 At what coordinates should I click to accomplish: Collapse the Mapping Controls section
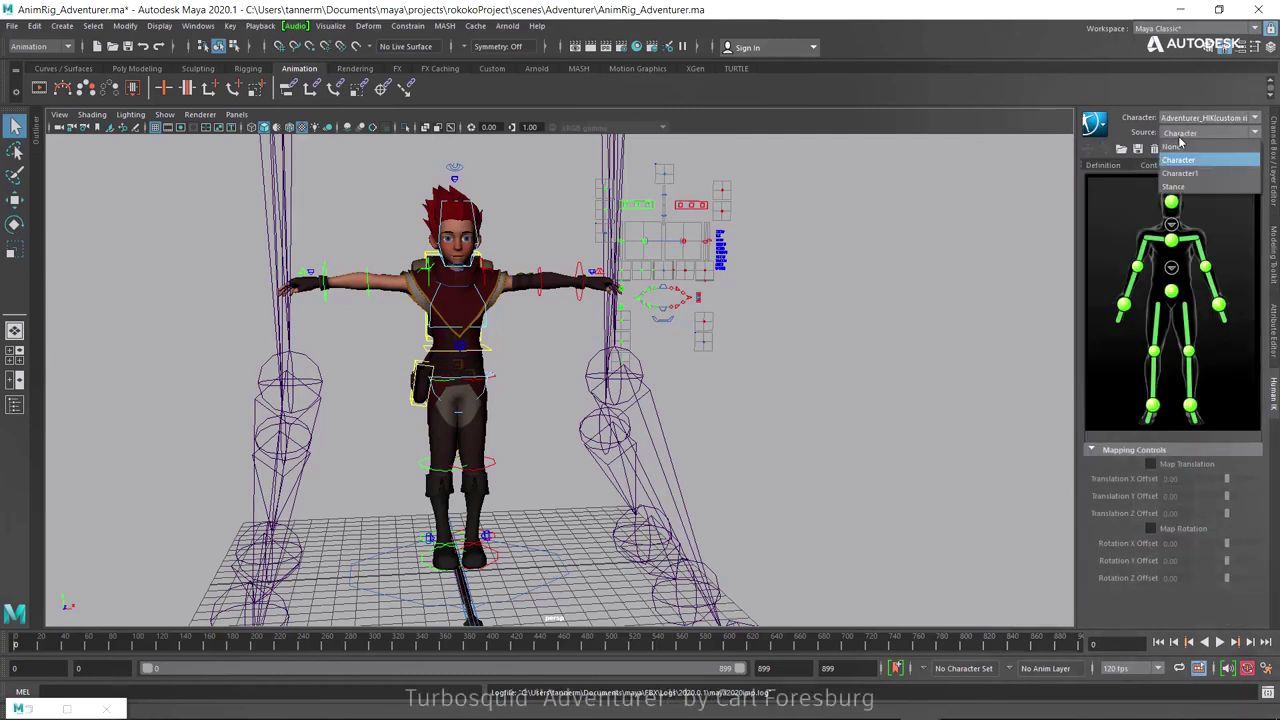click(1091, 450)
